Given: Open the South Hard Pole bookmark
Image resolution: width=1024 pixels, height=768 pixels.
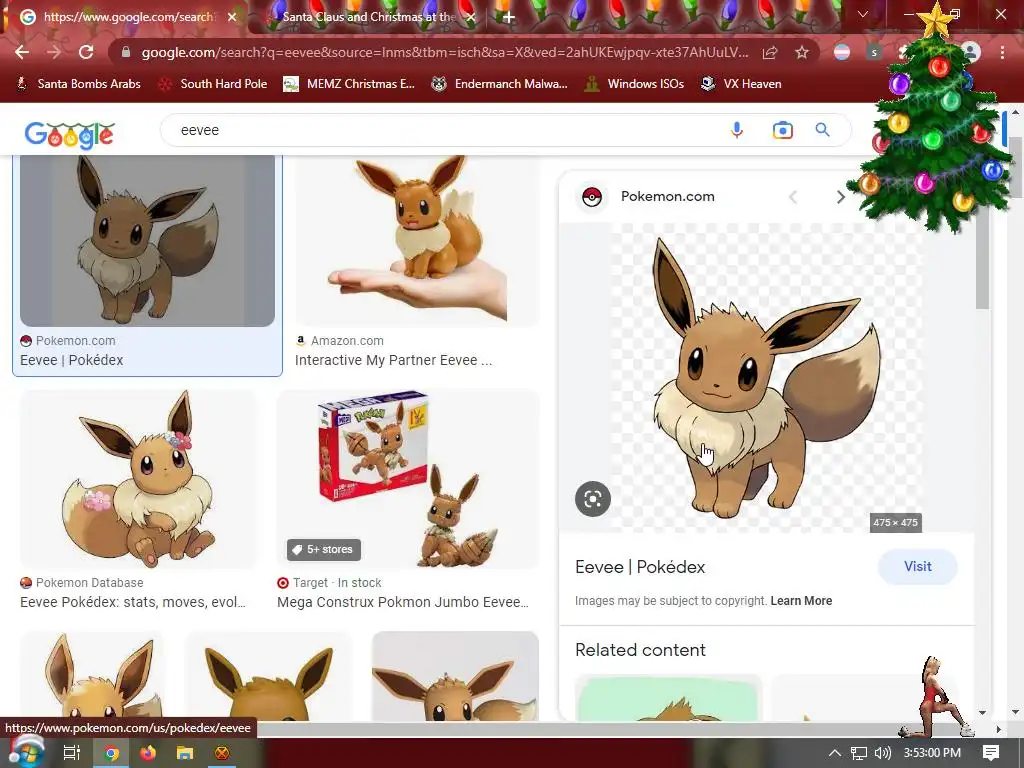Looking at the screenshot, I should point(214,84).
